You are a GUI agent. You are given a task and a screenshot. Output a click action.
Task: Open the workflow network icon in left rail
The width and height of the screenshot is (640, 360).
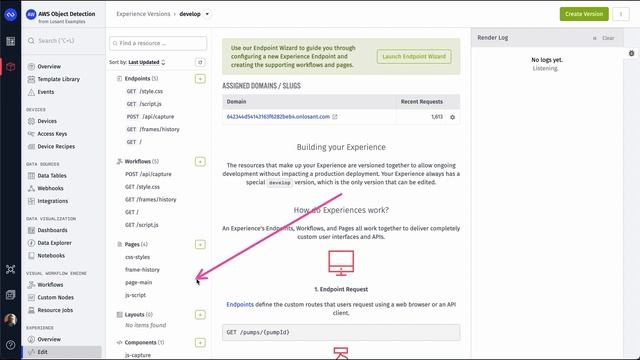(10, 269)
